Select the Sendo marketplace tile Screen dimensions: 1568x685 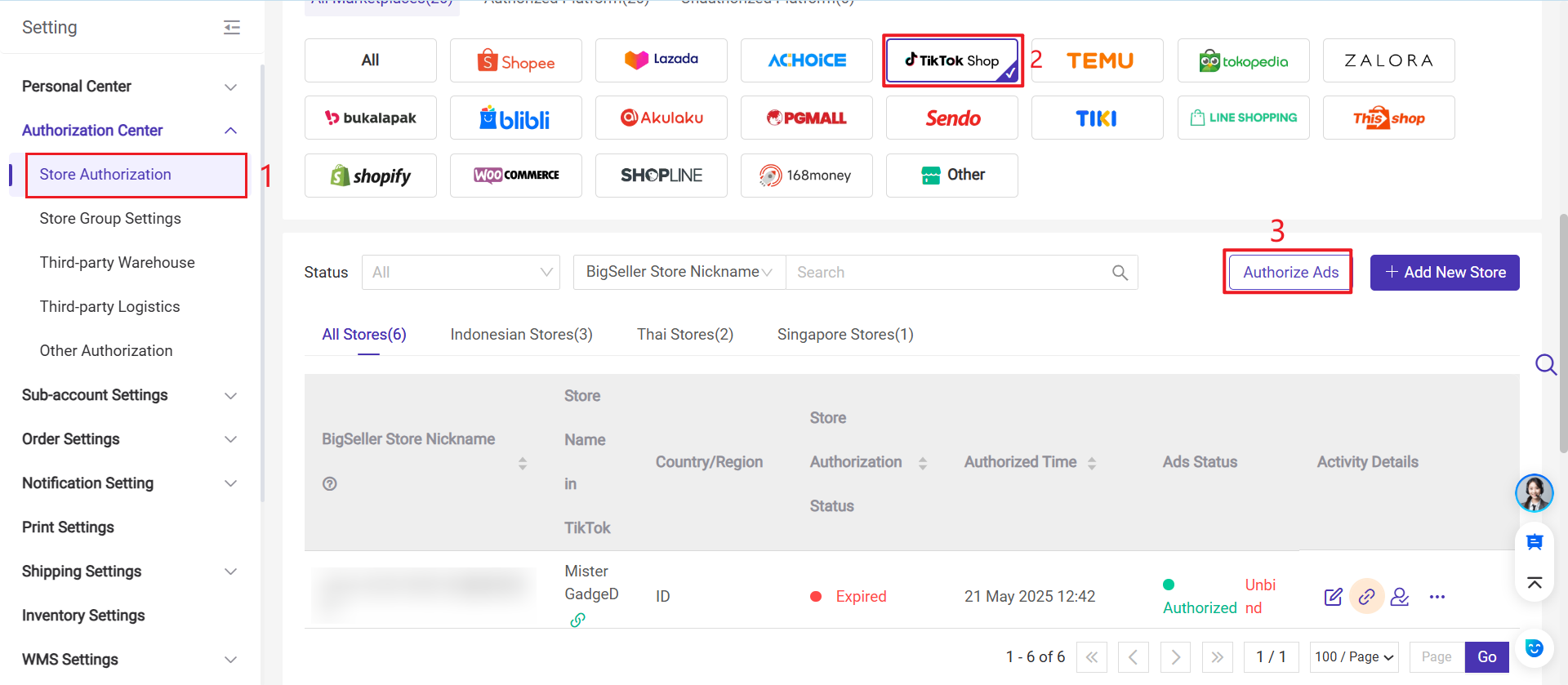click(x=952, y=118)
